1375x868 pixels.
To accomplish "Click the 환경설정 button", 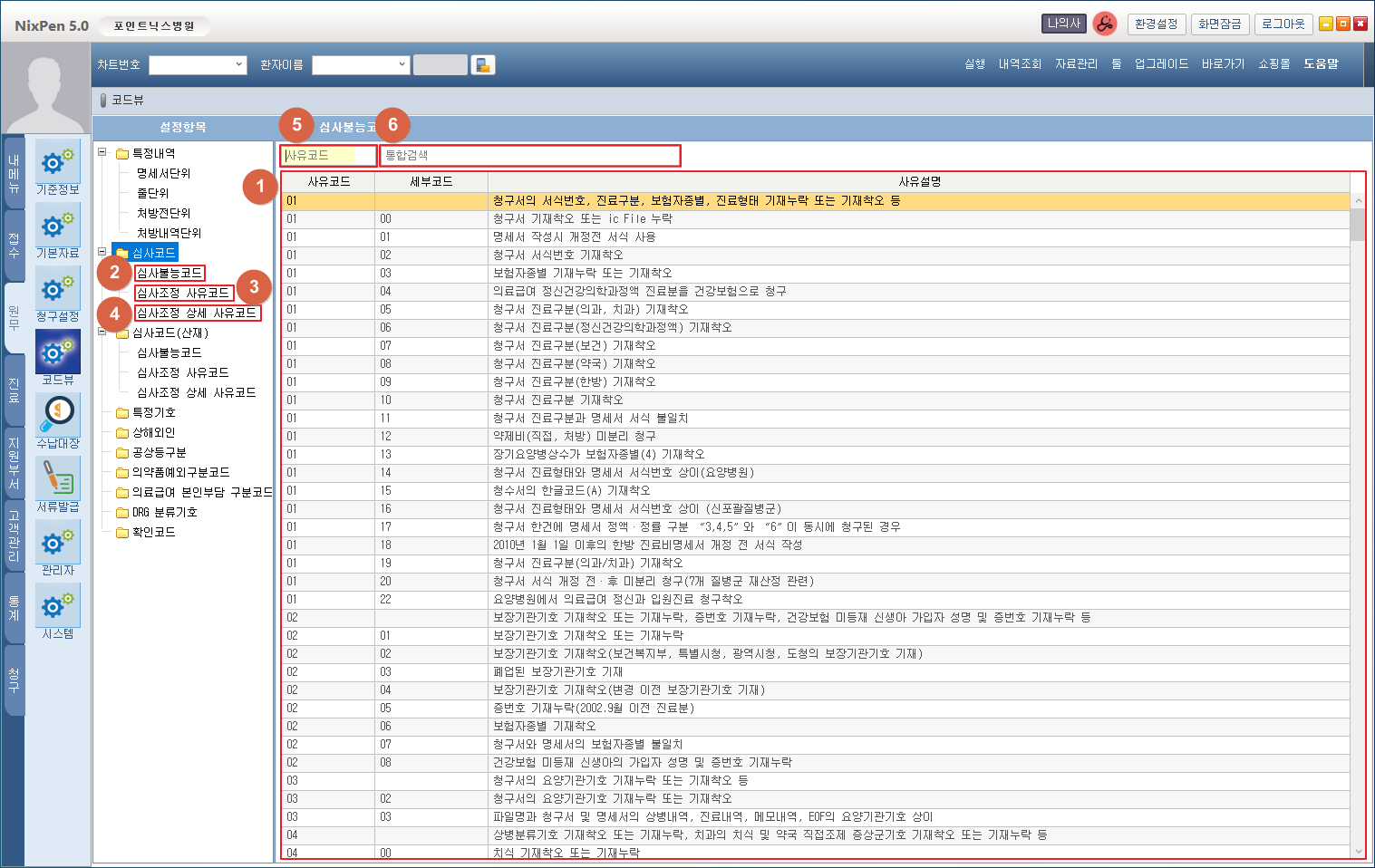I will click(1157, 24).
